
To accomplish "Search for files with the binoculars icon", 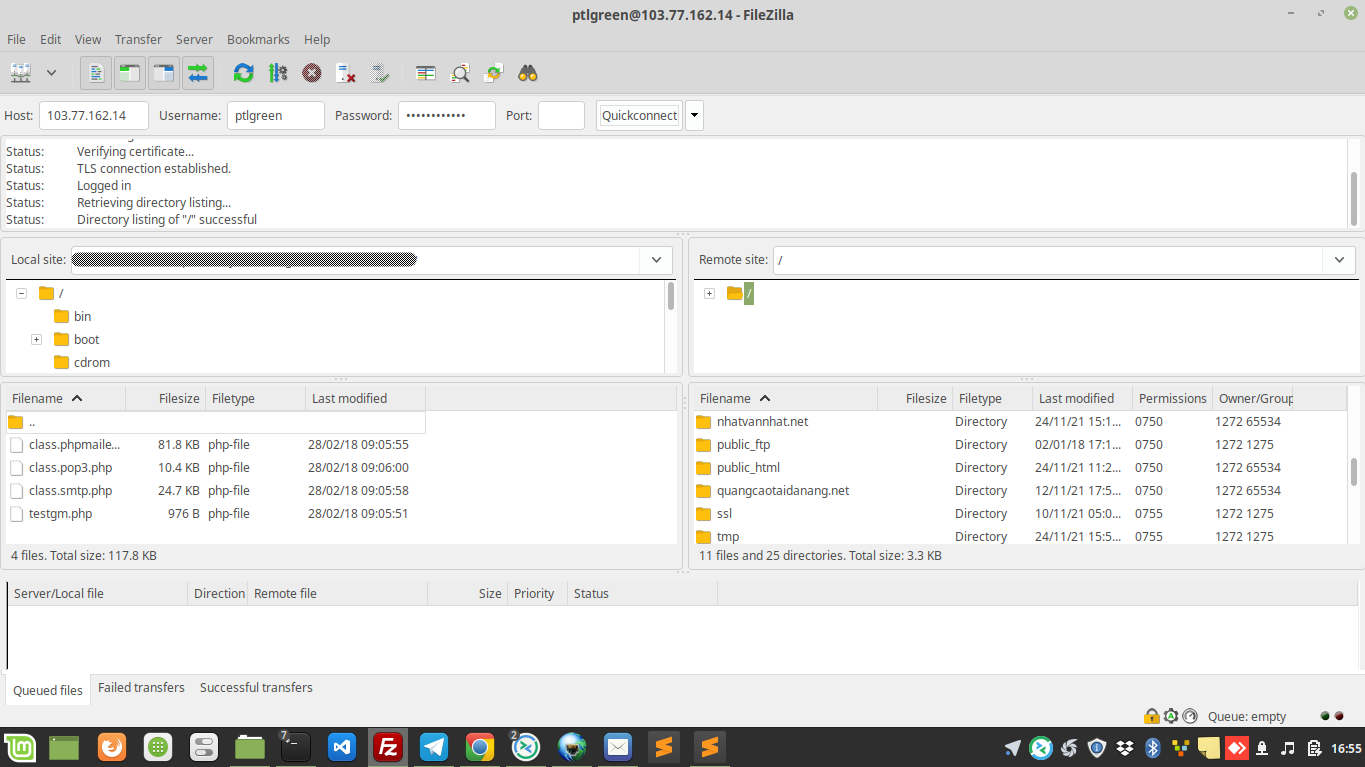I will [x=528, y=73].
